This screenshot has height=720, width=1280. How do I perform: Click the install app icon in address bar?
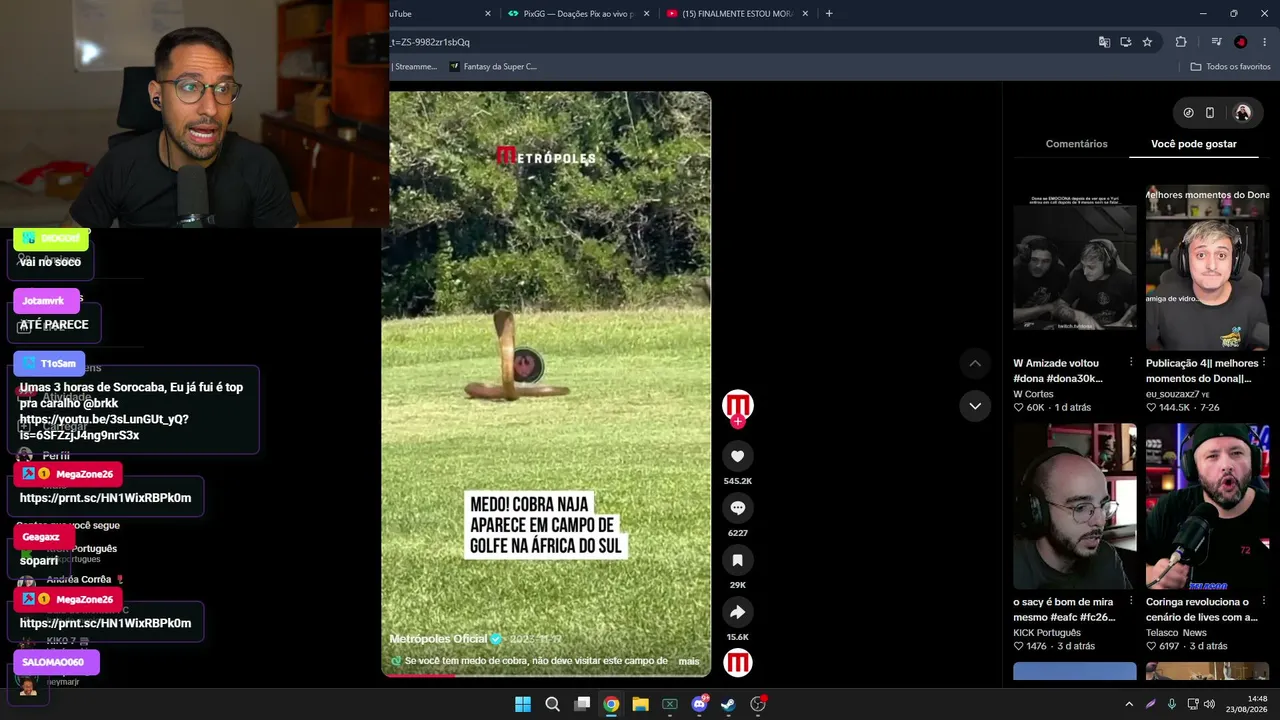click(x=1126, y=42)
